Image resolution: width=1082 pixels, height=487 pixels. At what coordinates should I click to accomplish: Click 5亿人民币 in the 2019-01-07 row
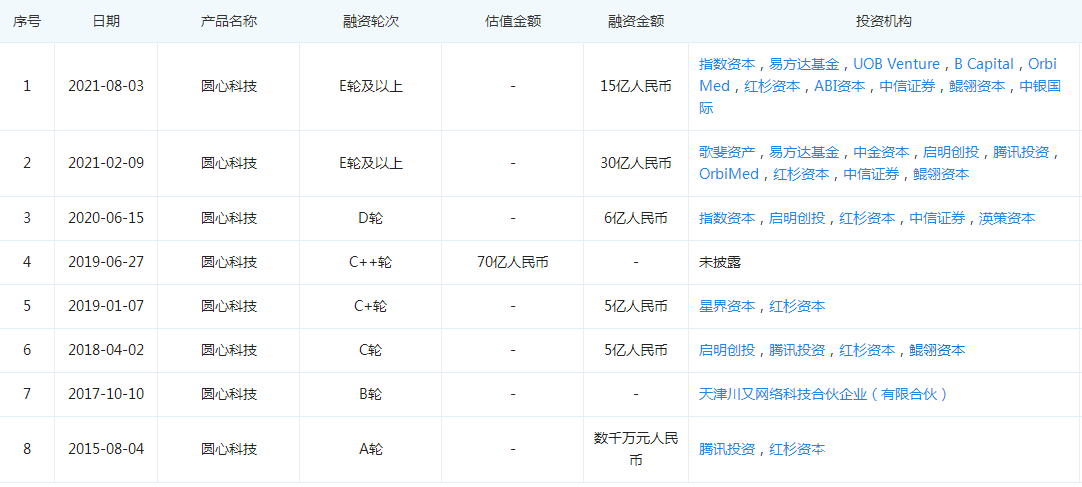coord(636,306)
